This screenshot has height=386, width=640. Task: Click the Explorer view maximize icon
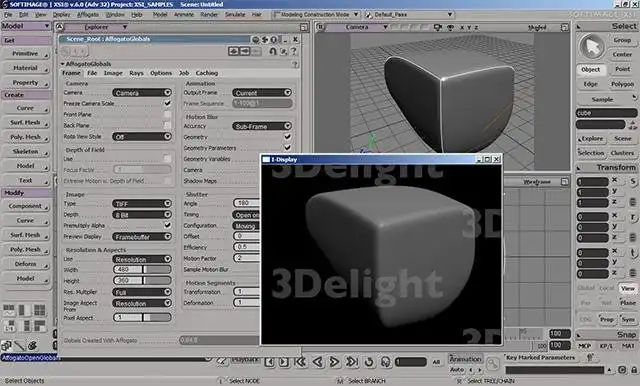tap(304, 27)
